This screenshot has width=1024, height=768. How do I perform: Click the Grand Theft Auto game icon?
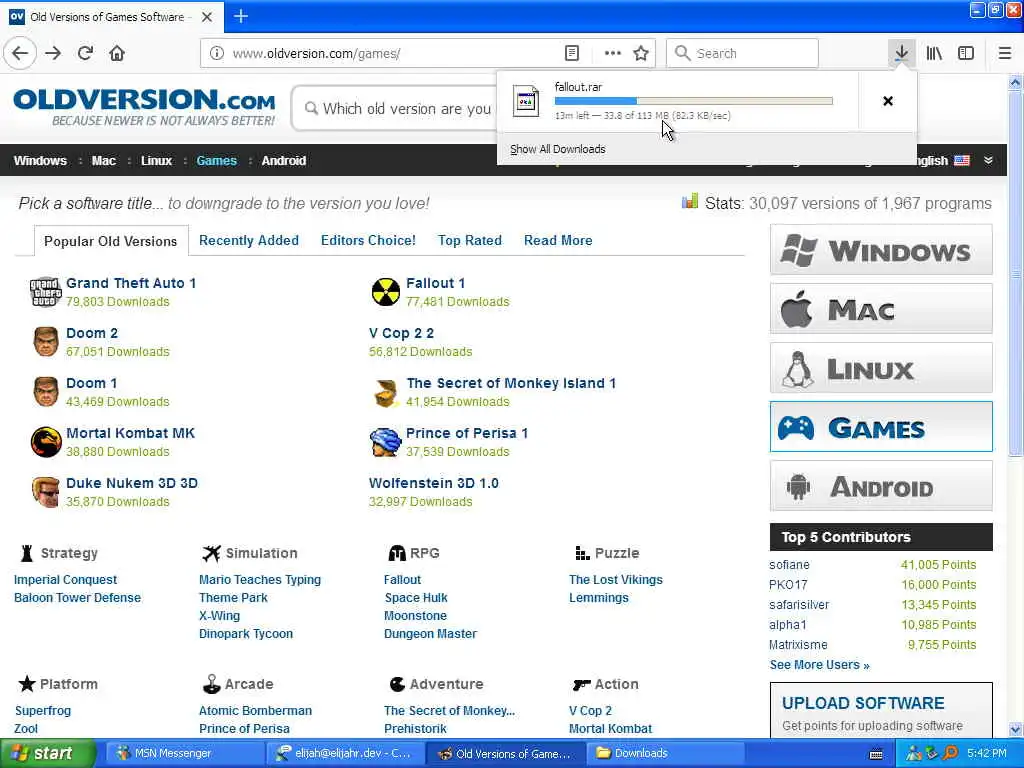tap(46, 292)
